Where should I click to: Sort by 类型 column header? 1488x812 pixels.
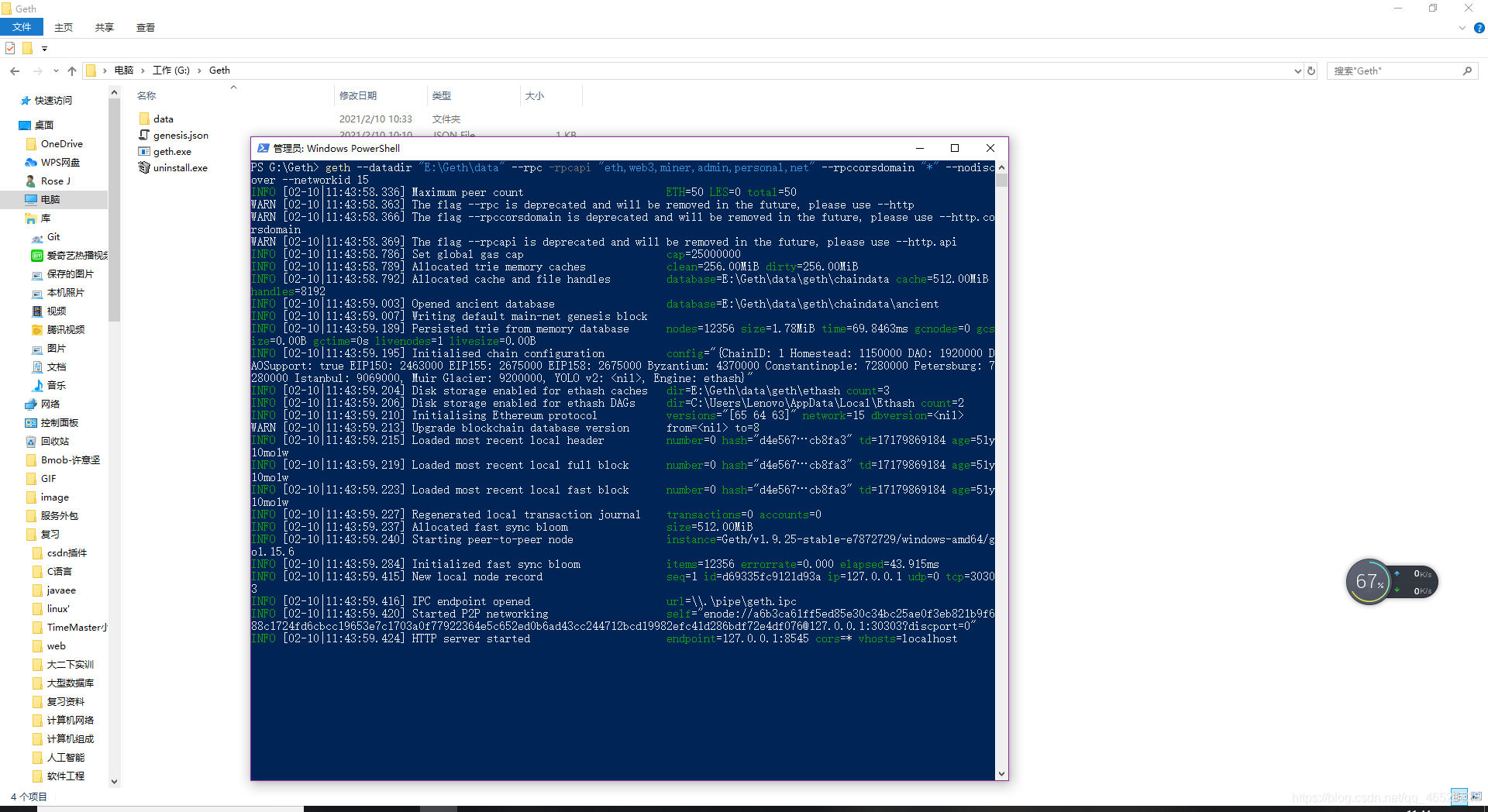tap(442, 96)
